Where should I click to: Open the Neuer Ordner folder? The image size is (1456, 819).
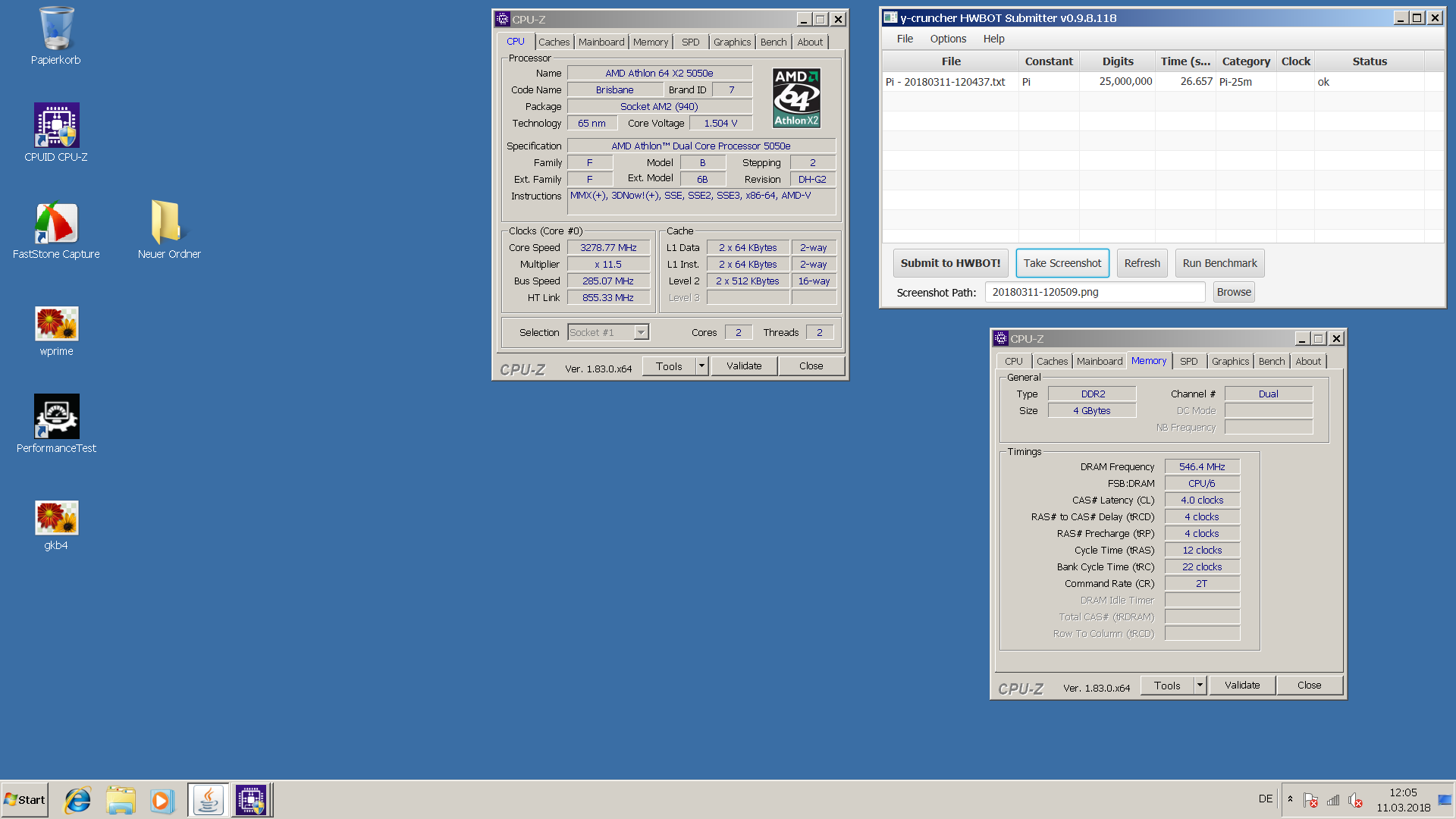point(169,230)
